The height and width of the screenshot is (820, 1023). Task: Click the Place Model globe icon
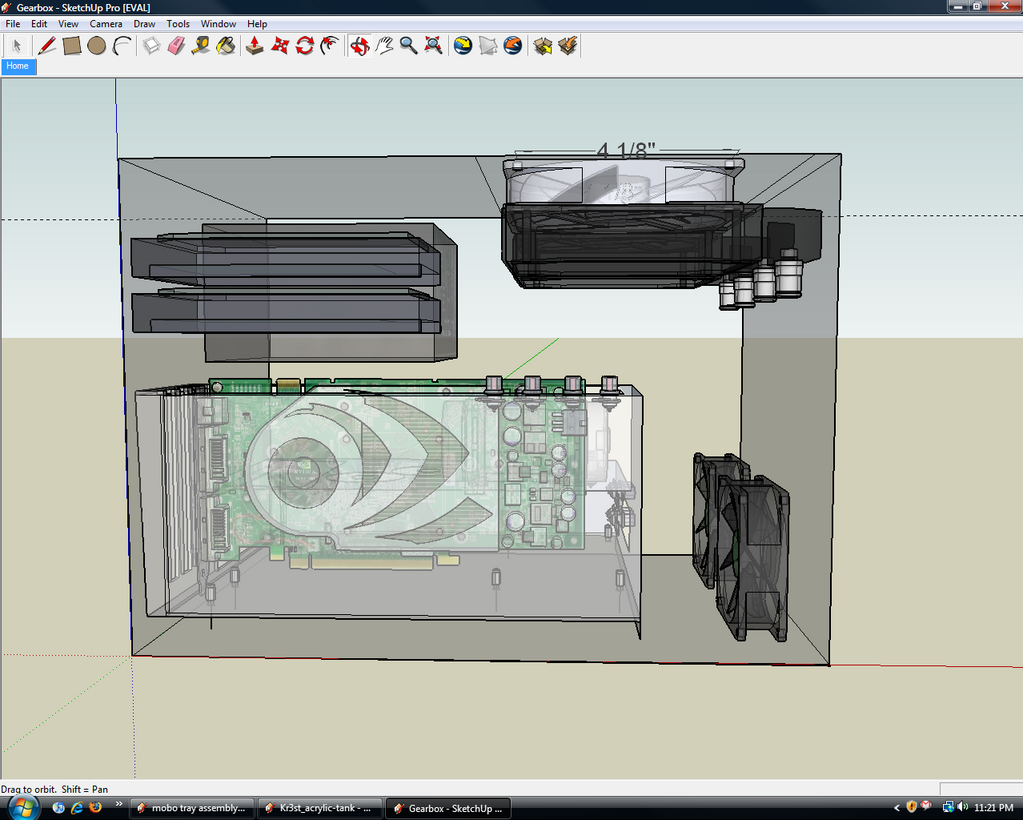point(513,46)
